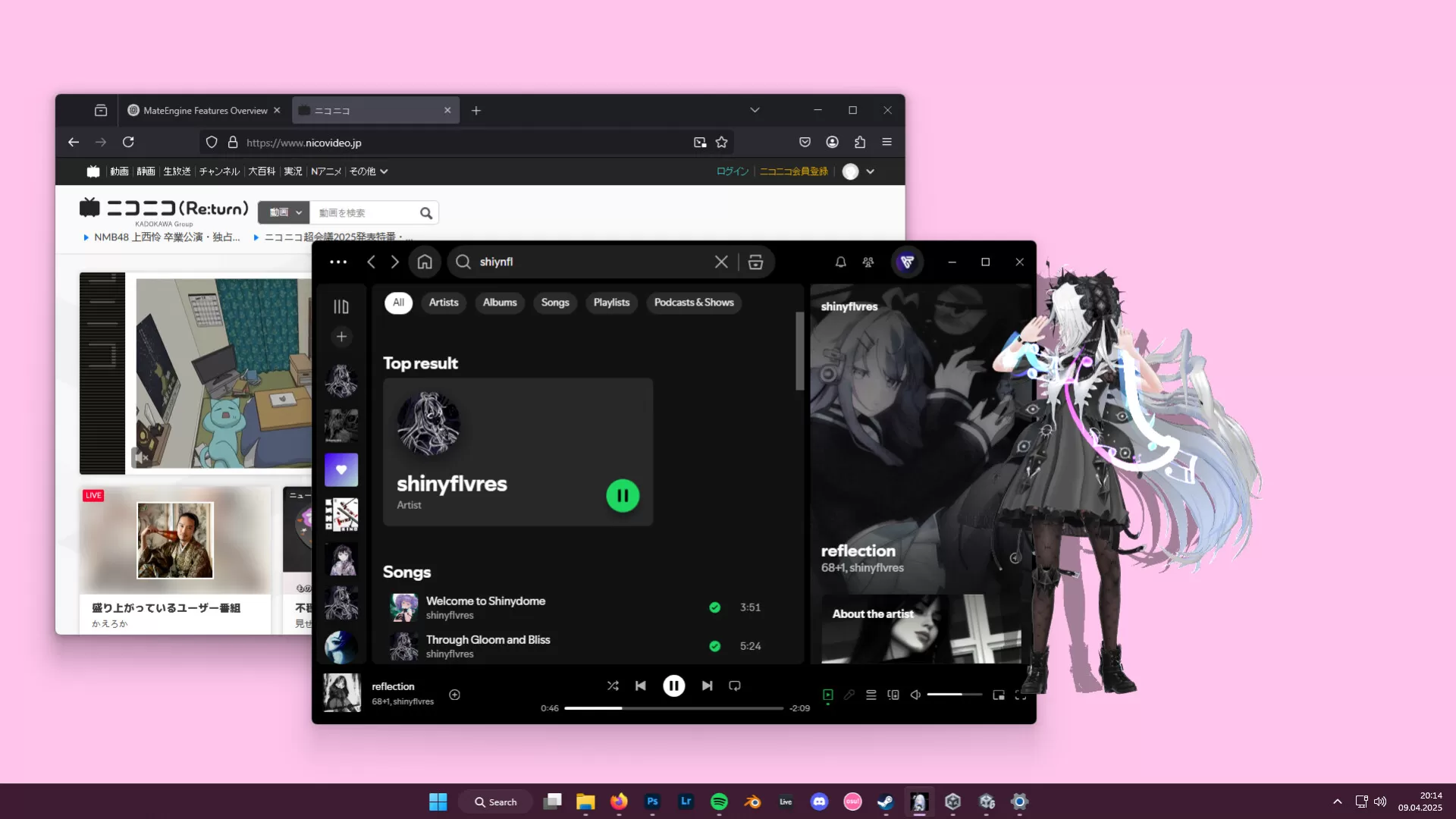Image resolution: width=1456 pixels, height=819 pixels.
Task: Open Spotify notifications bell
Action: [x=840, y=262]
